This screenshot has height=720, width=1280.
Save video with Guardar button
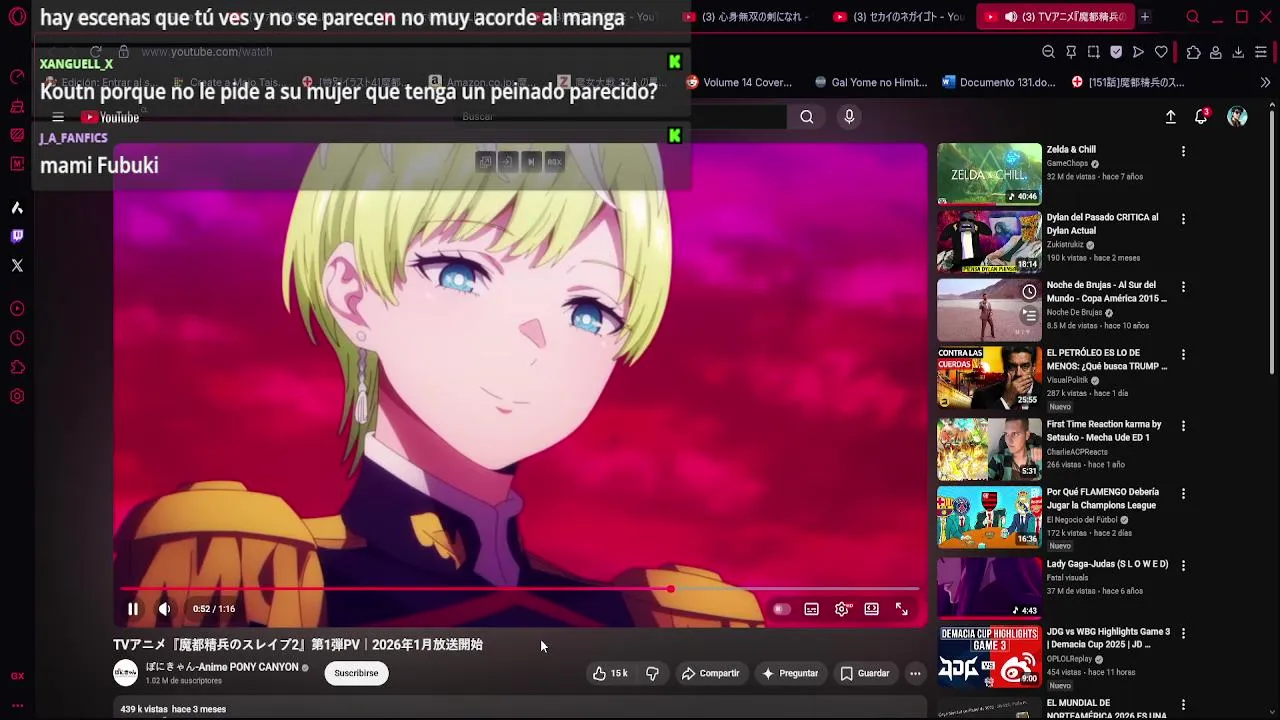[865, 673]
